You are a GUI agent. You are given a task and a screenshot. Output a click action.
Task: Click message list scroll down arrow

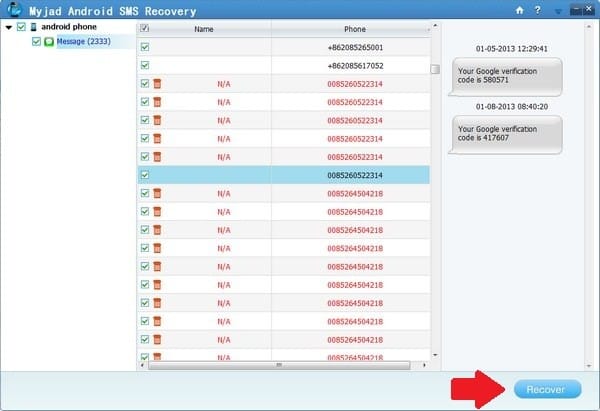pos(435,355)
